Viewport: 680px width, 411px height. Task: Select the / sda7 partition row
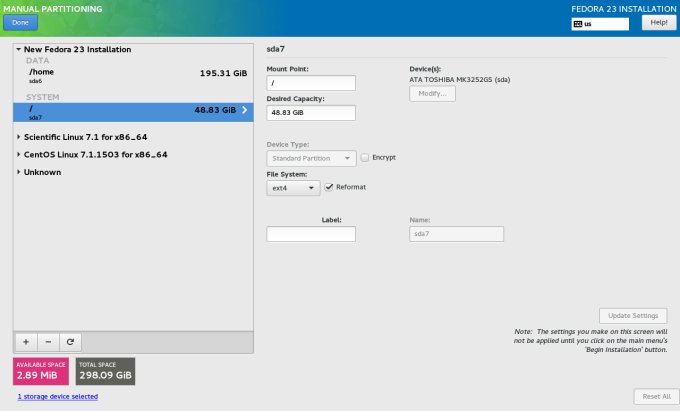point(133,112)
